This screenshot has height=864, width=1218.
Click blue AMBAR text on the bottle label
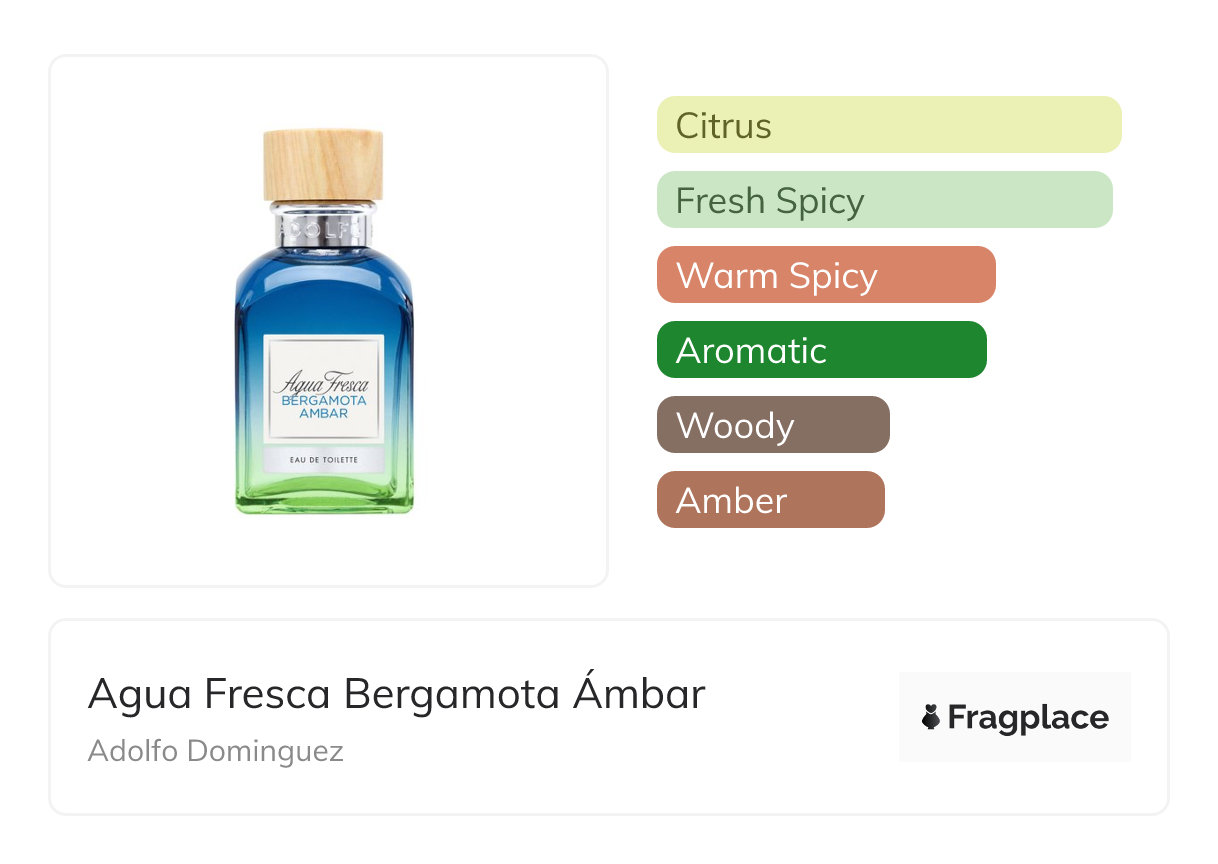pos(323,413)
